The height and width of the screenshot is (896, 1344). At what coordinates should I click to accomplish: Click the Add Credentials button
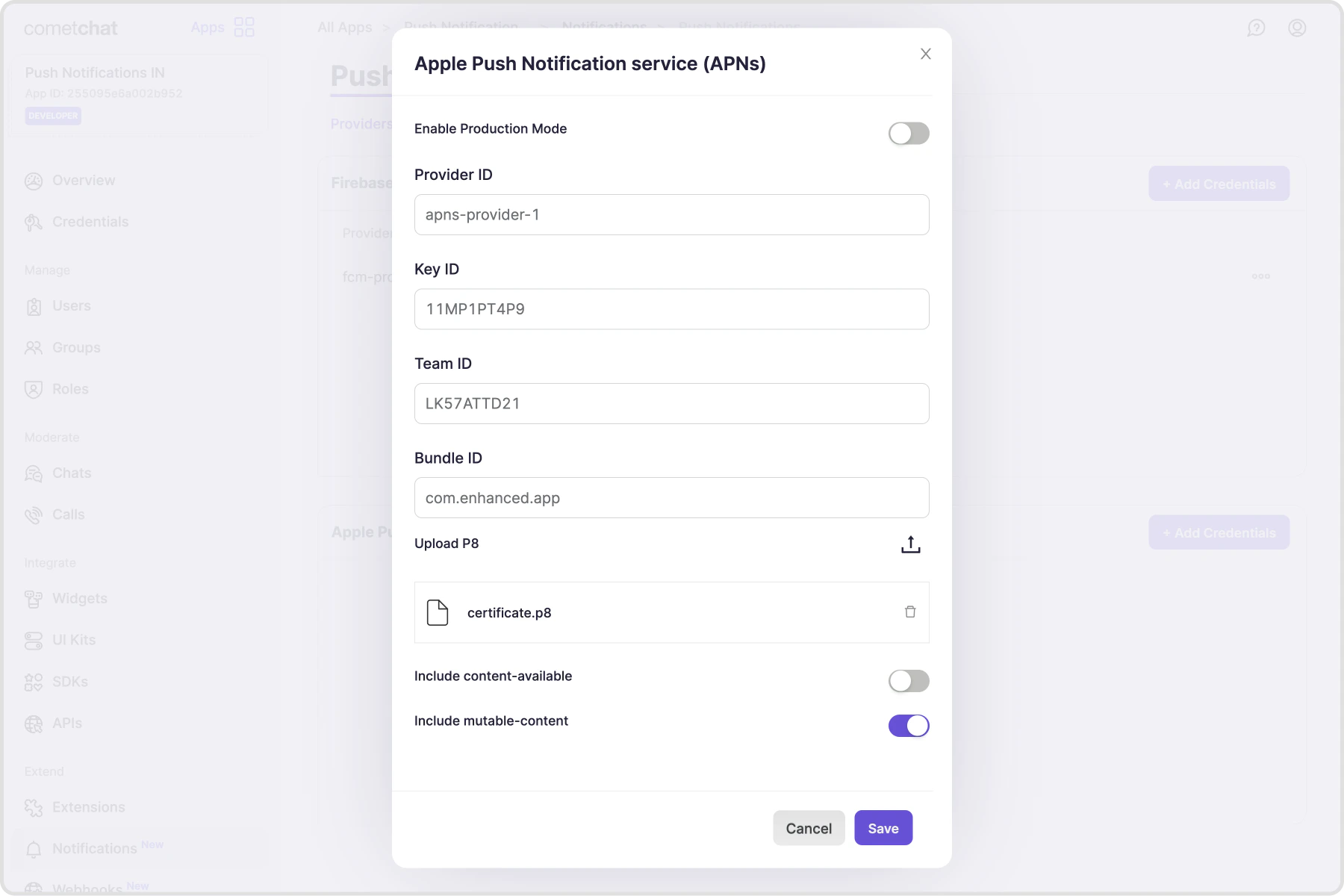click(x=1218, y=184)
